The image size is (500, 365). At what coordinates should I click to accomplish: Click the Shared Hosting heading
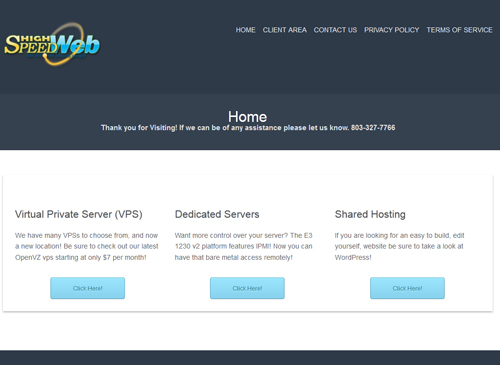click(370, 214)
